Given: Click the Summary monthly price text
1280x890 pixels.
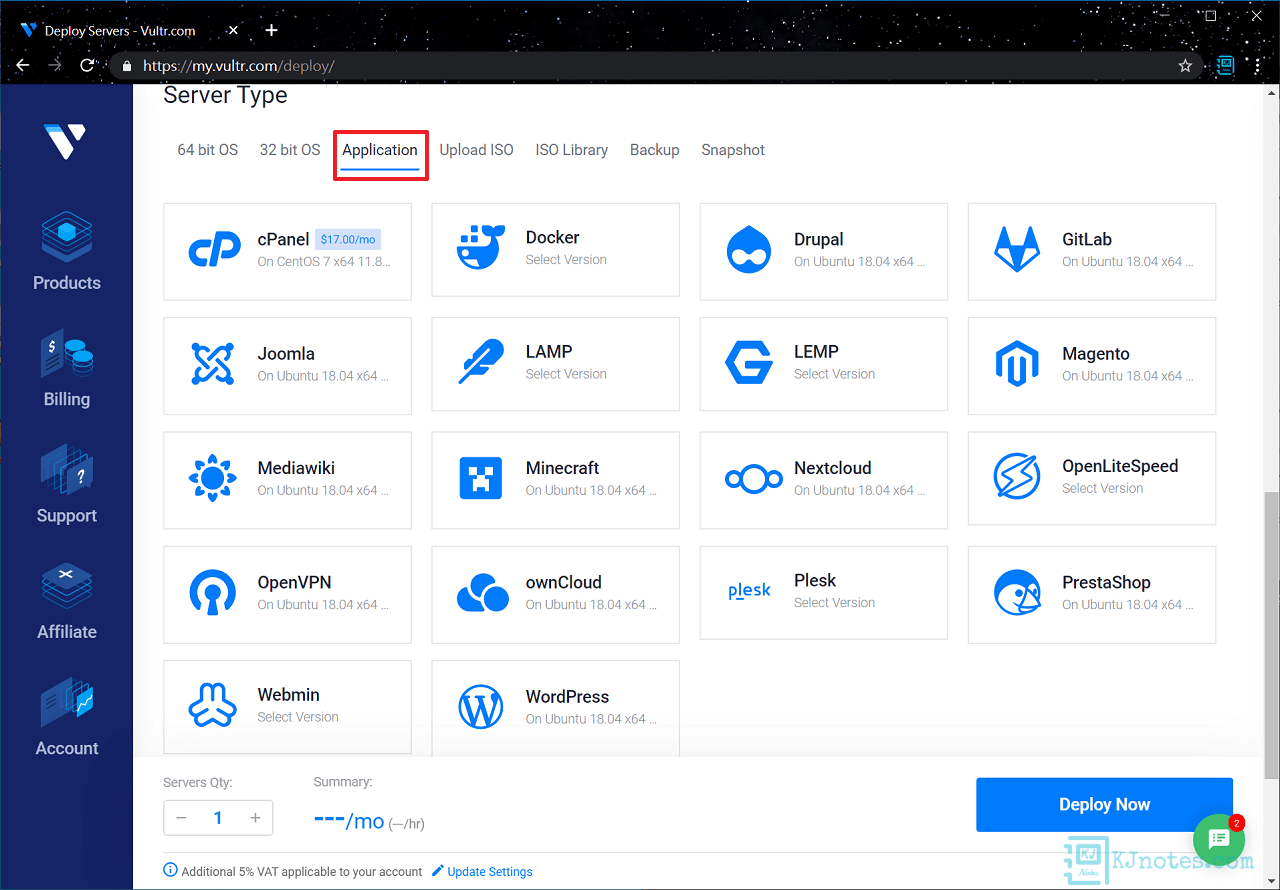Looking at the screenshot, I should point(349,821).
